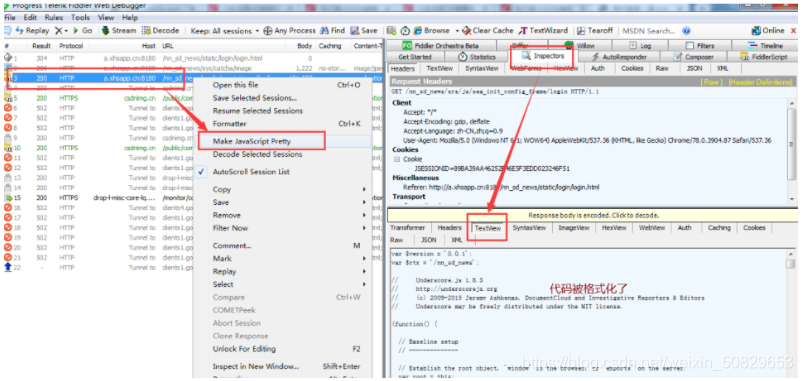Click the Replay toolbar button
The height and width of the screenshot is (381, 803).
32,31
